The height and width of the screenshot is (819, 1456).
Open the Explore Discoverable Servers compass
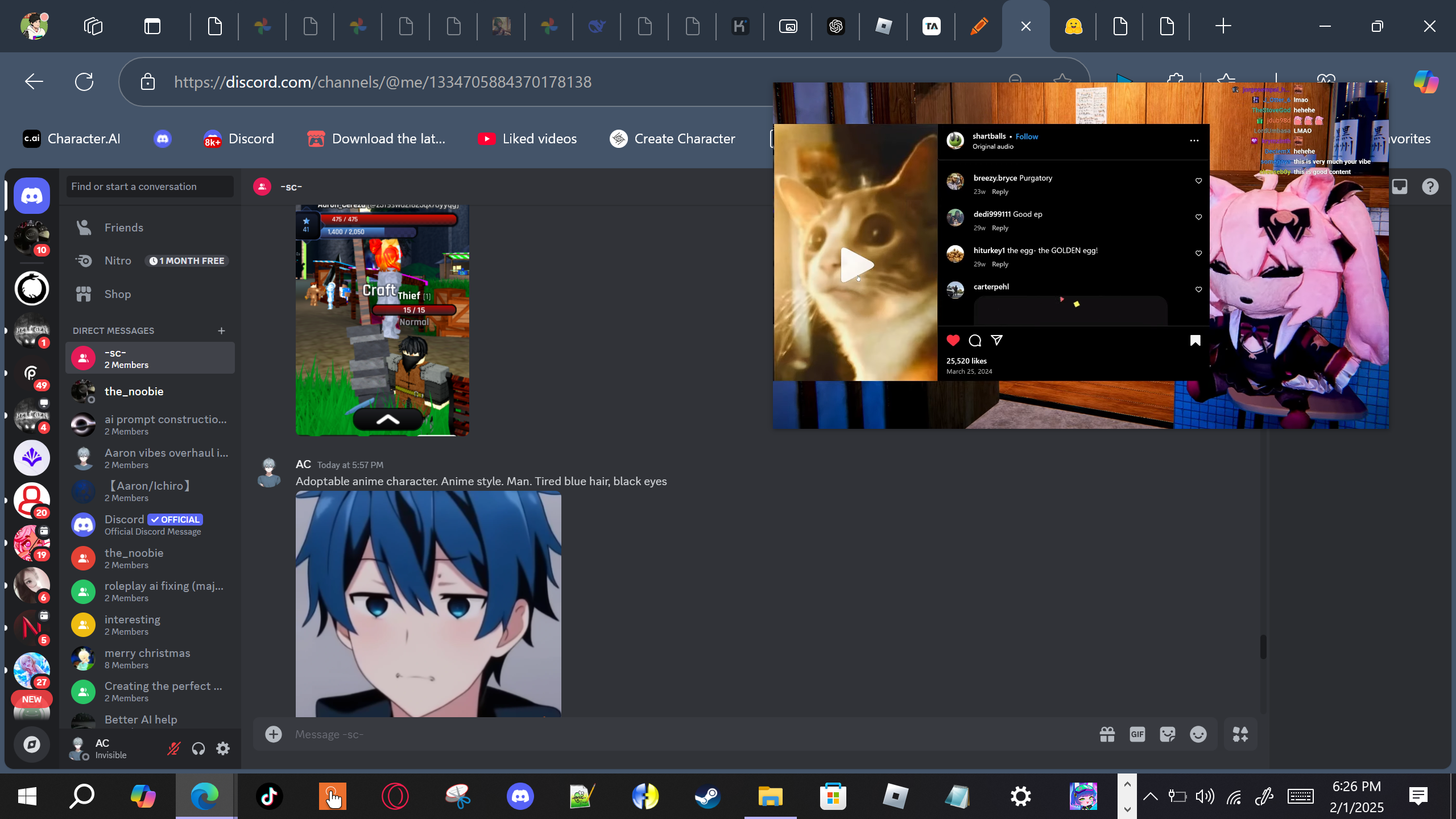point(32,744)
